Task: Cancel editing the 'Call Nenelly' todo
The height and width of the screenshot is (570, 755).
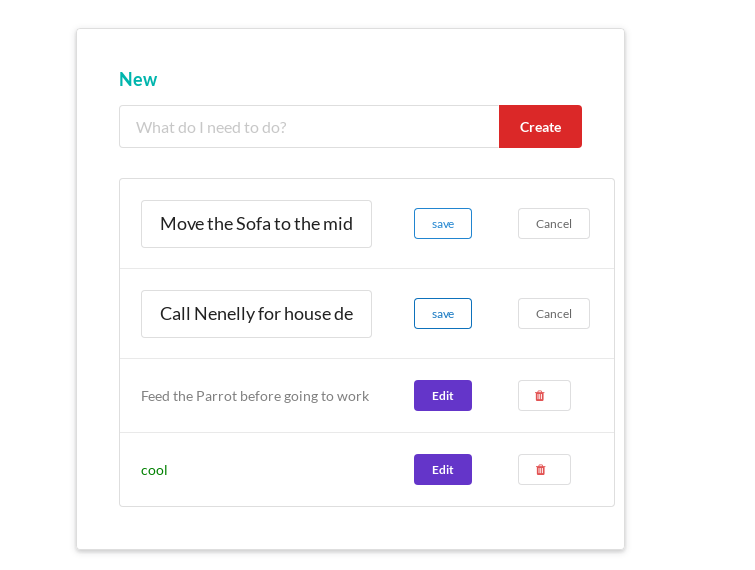Action: pyautogui.click(x=553, y=314)
